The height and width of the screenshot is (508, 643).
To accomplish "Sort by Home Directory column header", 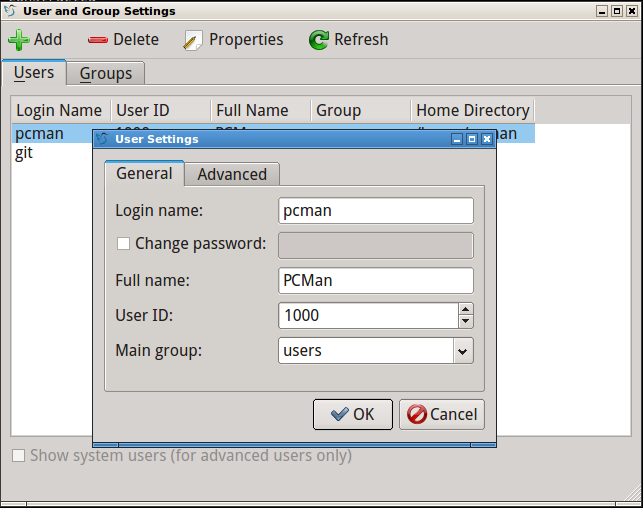I will [x=473, y=110].
